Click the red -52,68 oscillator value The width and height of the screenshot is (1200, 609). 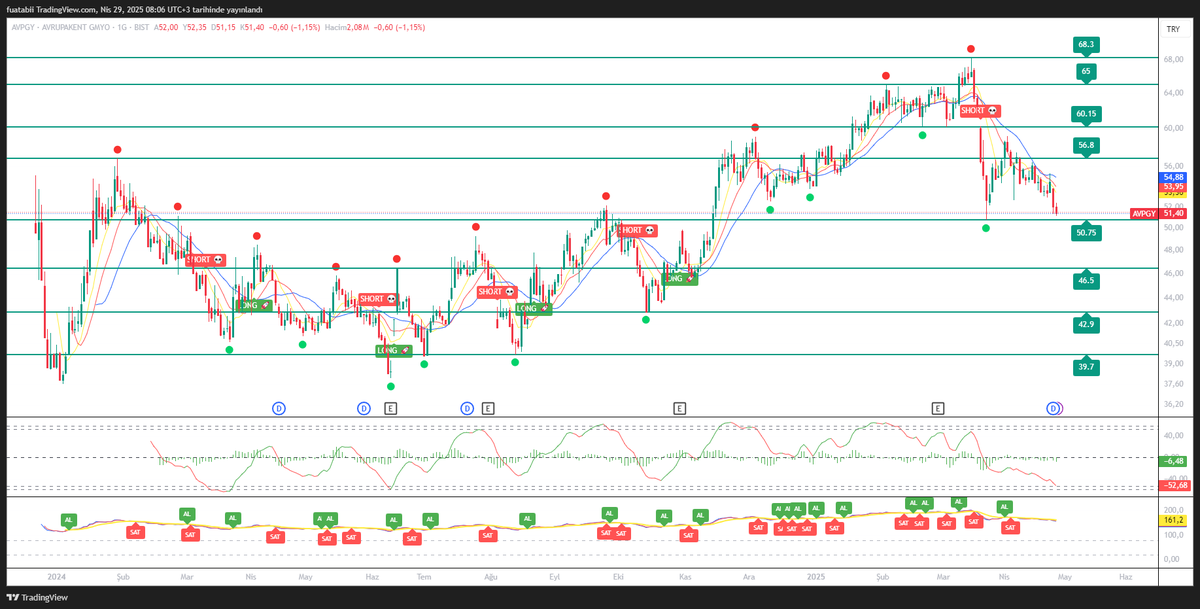click(x=1173, y=486)
